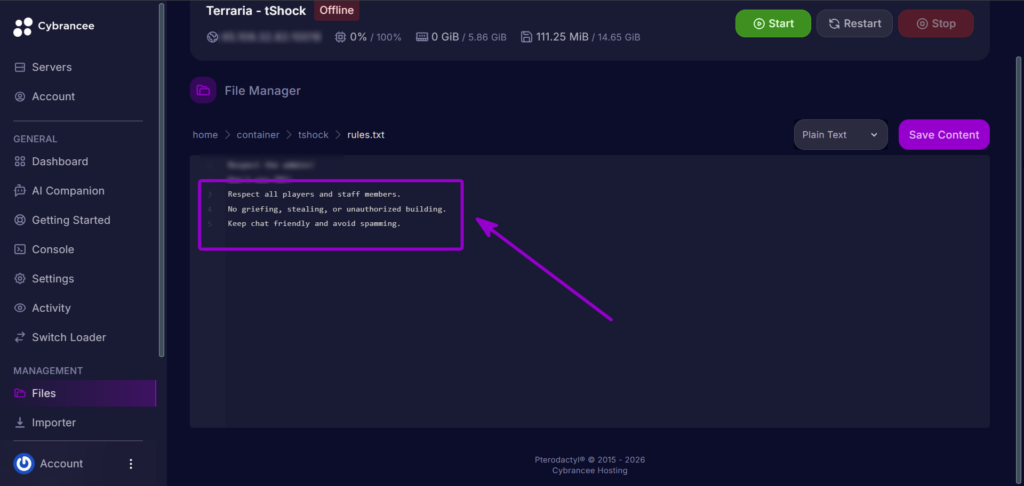
Task: Go to the home breadcrumb
Action: (x=205, y=135)
